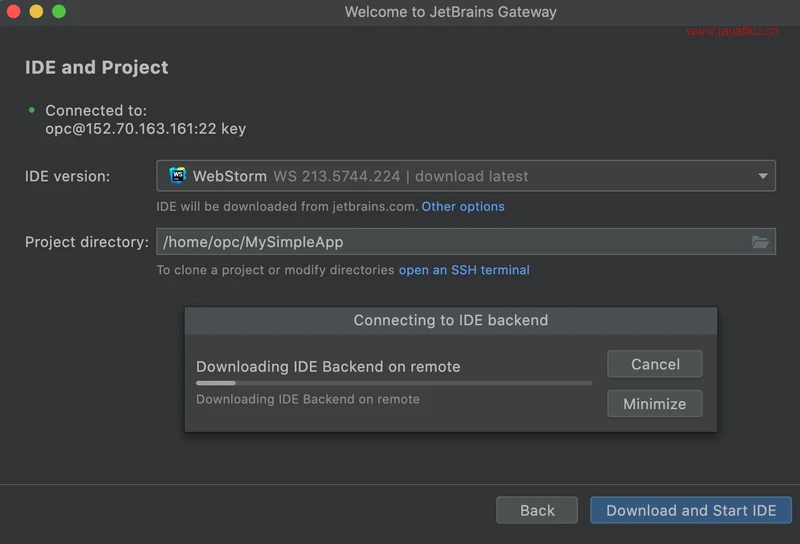This screenshot has width=800, height=544.
Task: Click the green zoom window button
Action: (59, 11)
